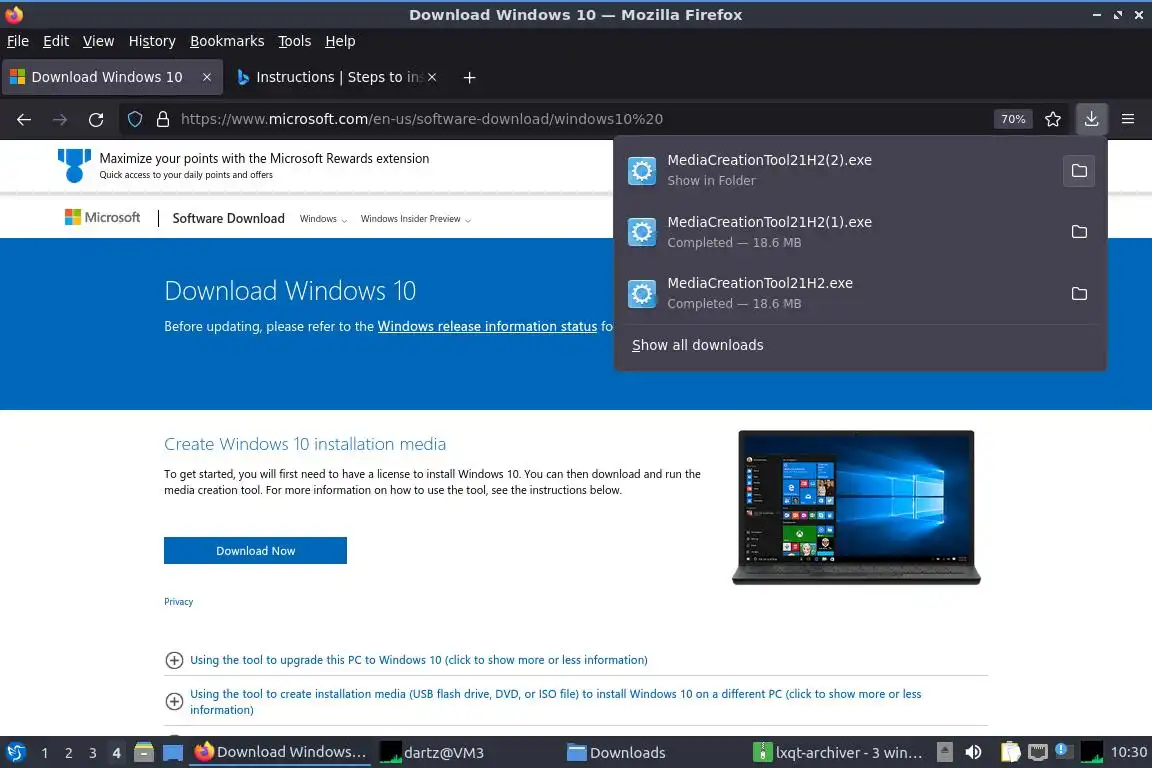
Task: Show MediaCreationTool21H2.exe in its folder
Action: point(1079,293)
